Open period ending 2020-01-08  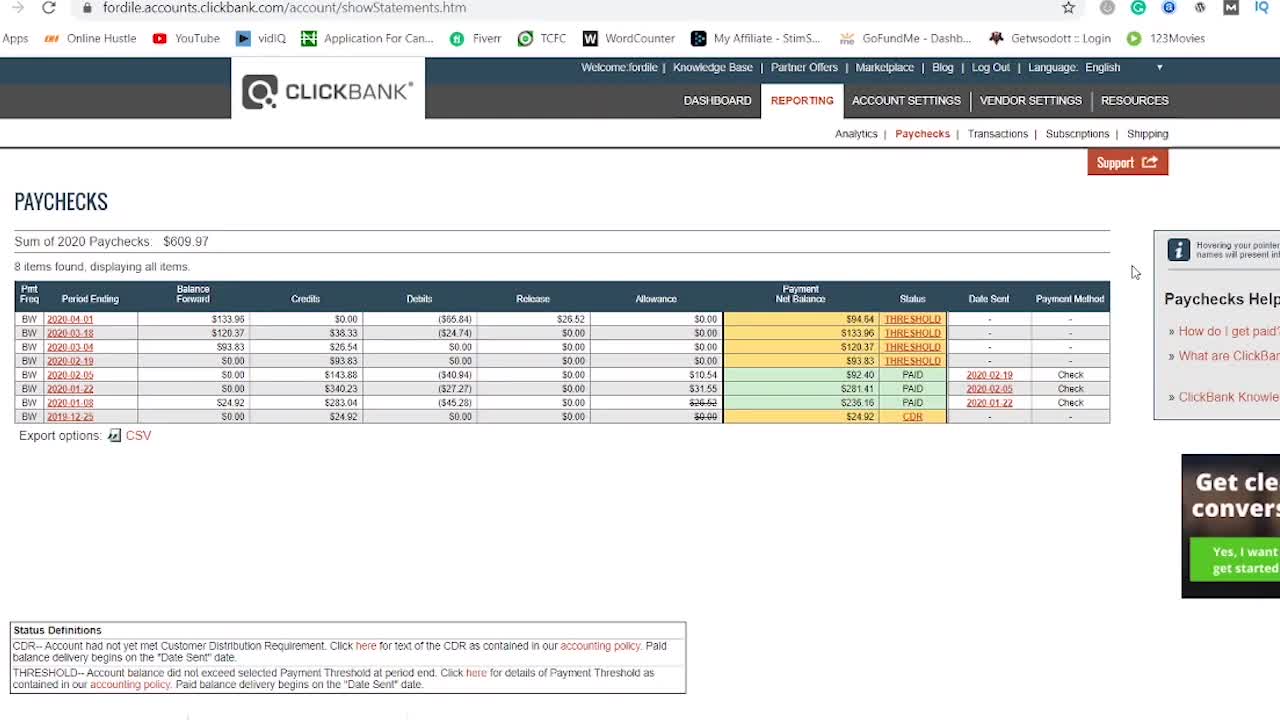tap(70, 403)
